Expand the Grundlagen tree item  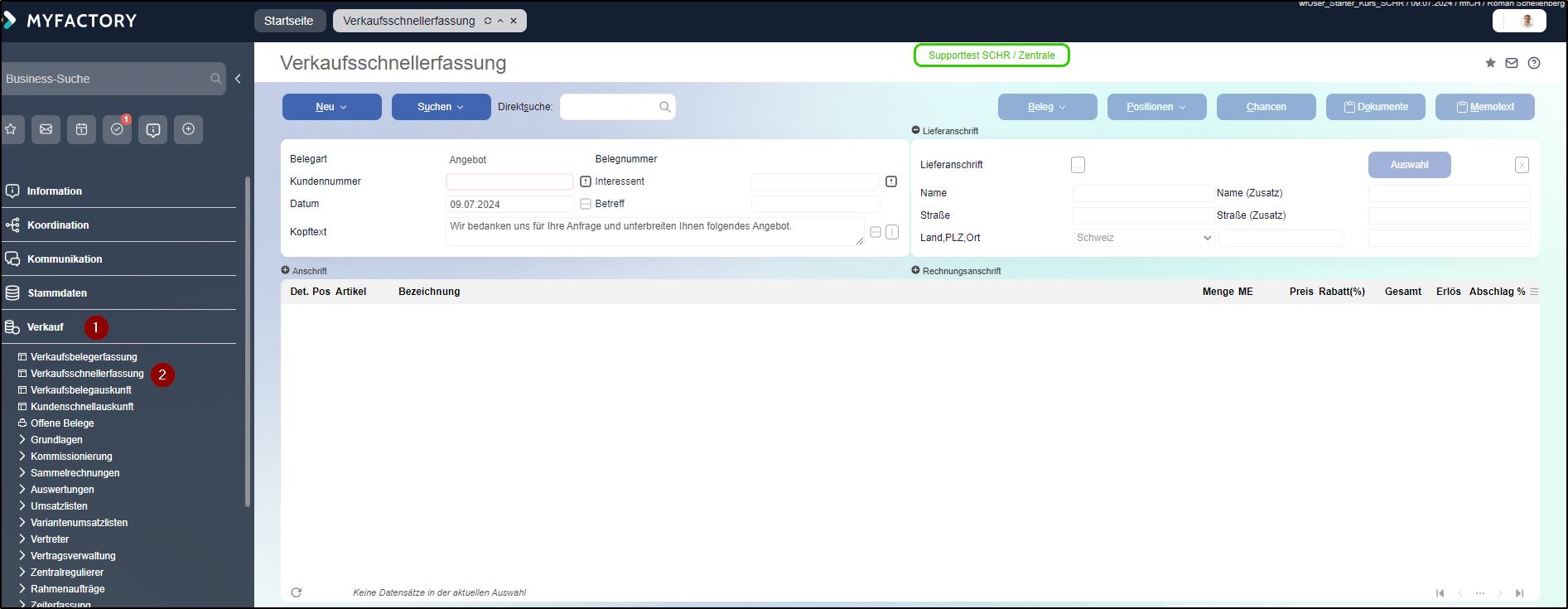[x=22, y=440]
